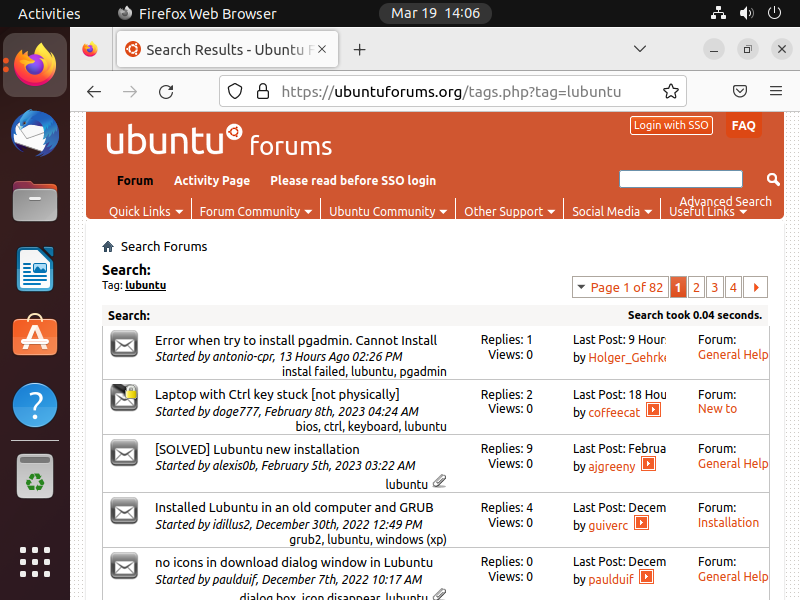
Task: Open Activities overview menu
Action: [49, 13]
